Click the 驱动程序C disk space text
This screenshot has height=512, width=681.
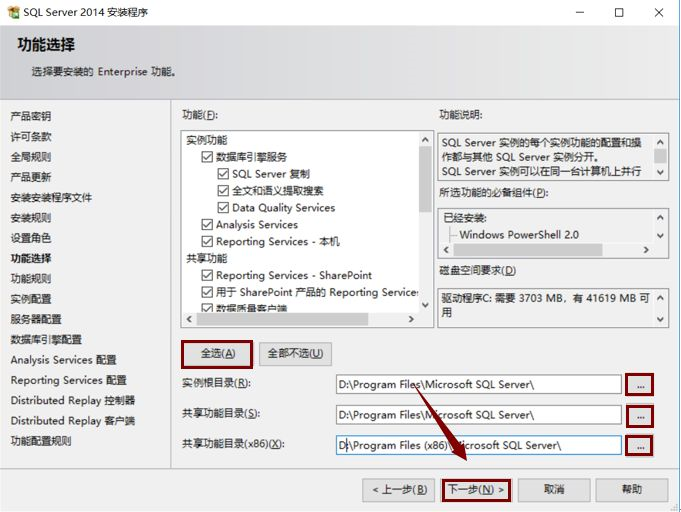coord(545,305)
